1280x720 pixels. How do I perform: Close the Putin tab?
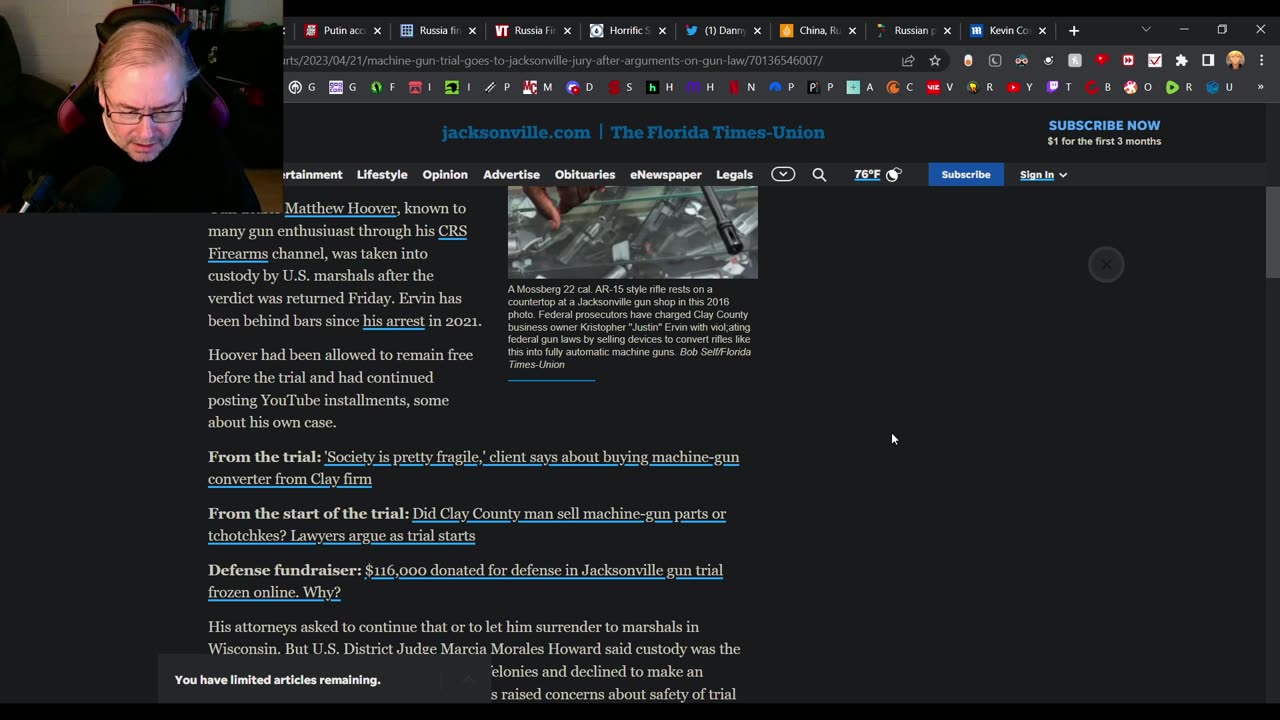click(377, 31)
